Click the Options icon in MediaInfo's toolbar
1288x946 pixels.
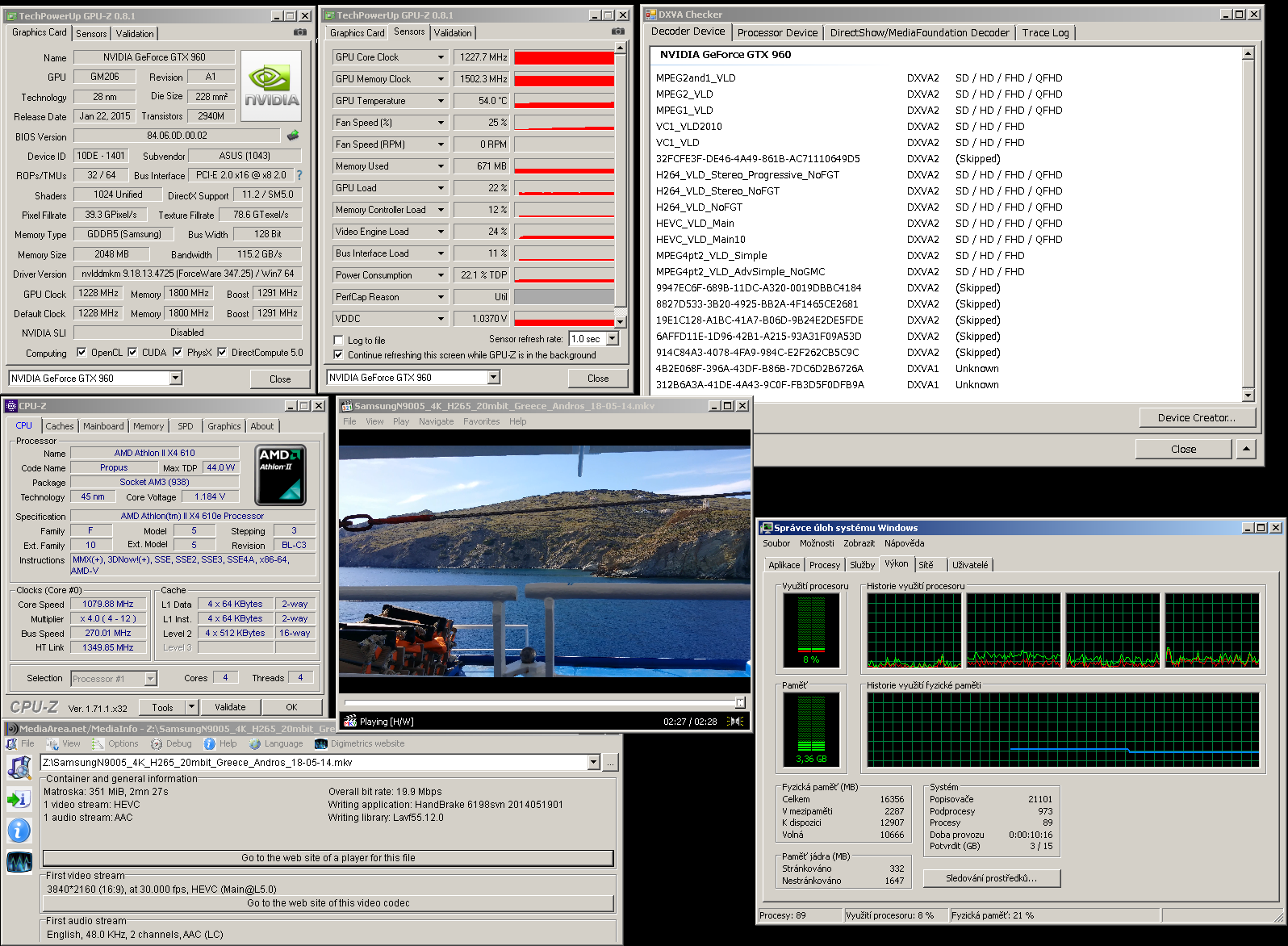point(98,744)
